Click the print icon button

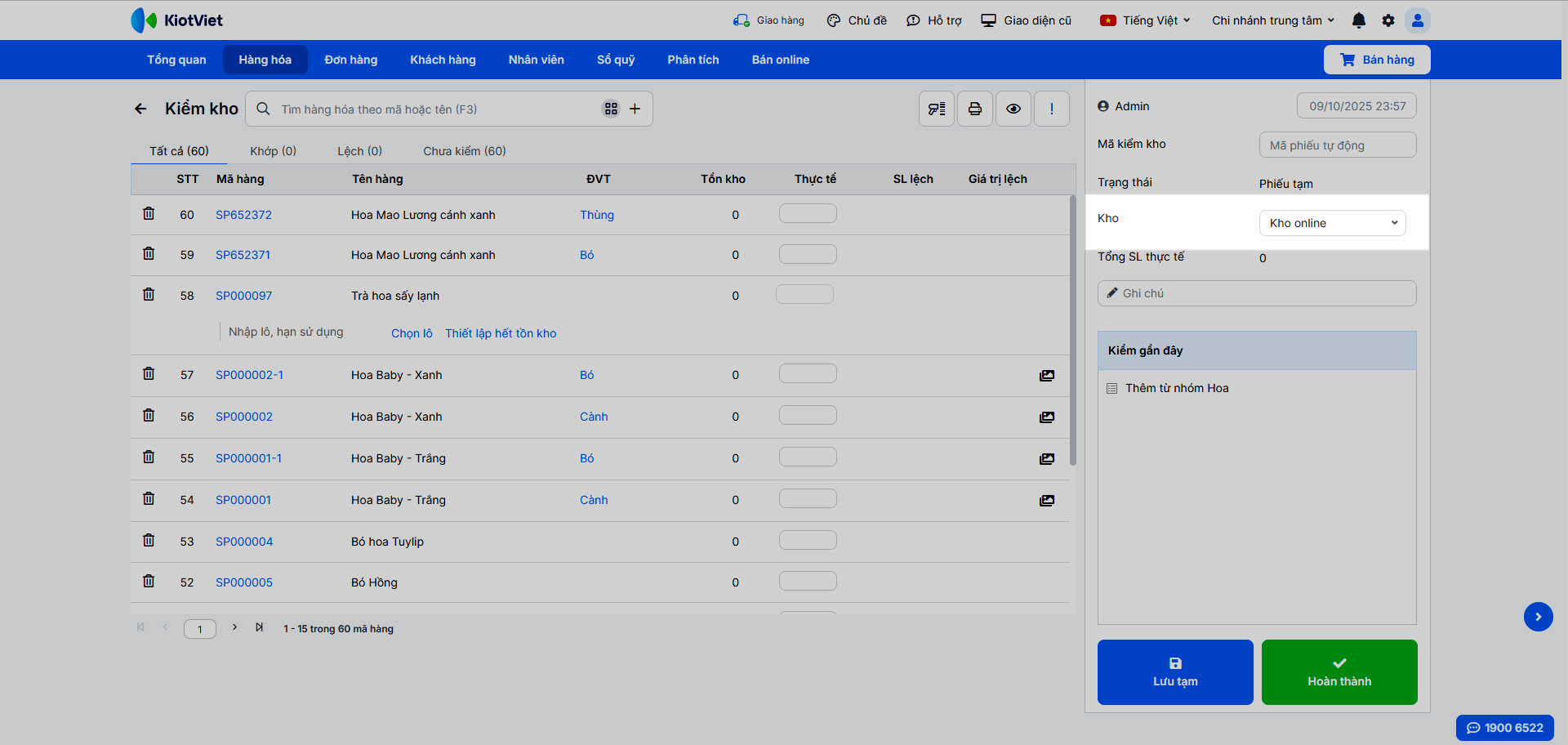tap(975, 109)
